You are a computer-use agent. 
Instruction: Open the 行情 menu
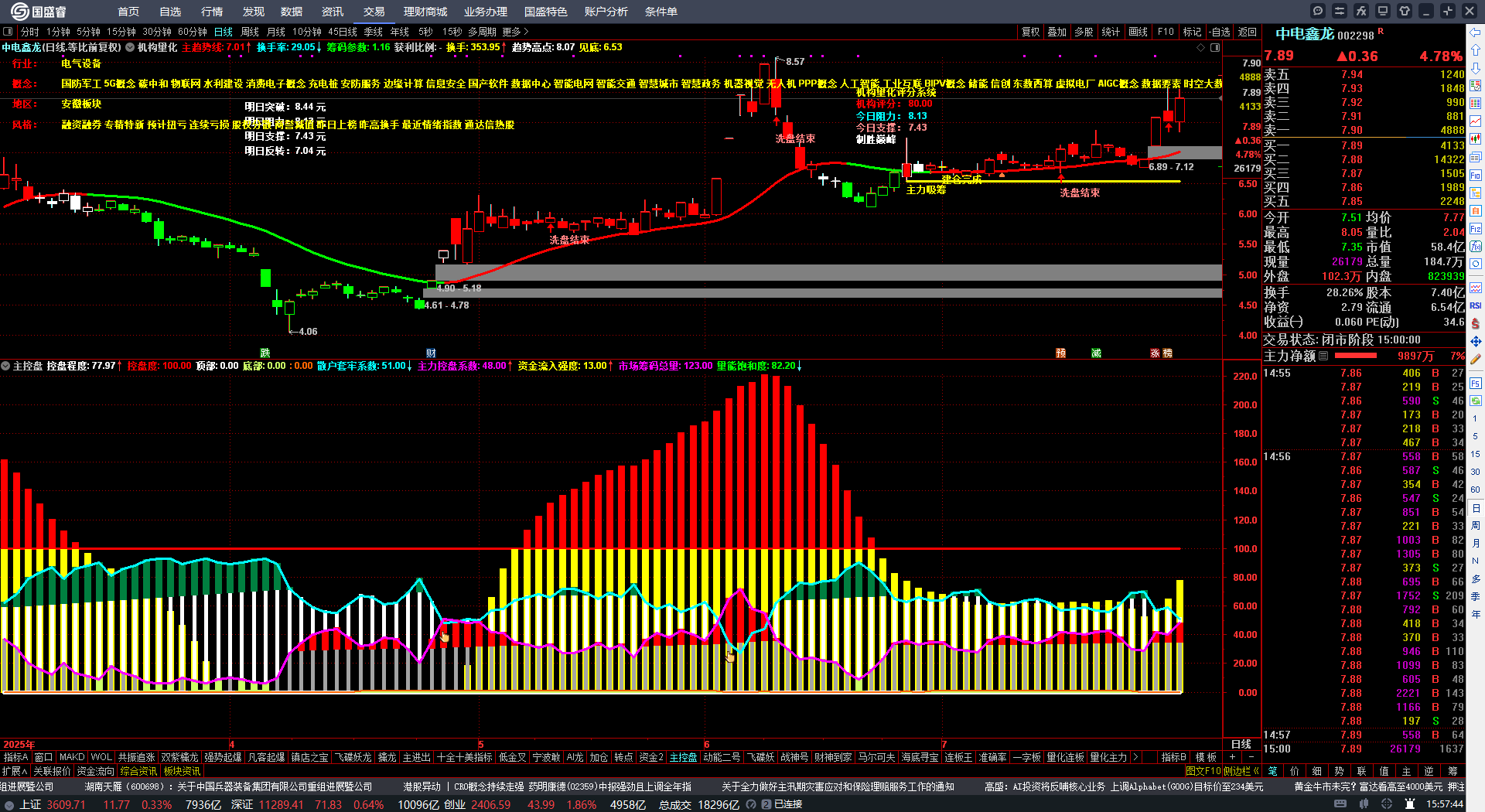click(x=212, y=12)
